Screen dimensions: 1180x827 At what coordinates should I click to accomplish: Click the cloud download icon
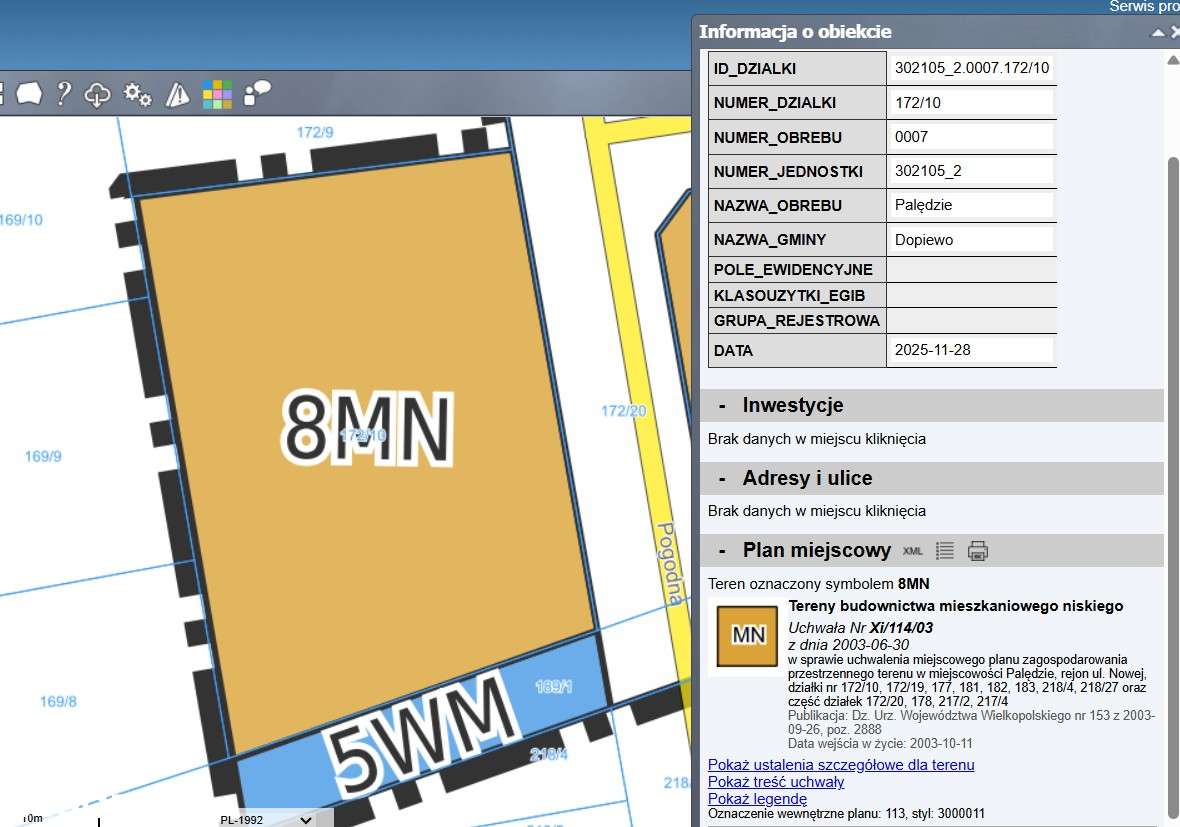(x=97, y=95)
